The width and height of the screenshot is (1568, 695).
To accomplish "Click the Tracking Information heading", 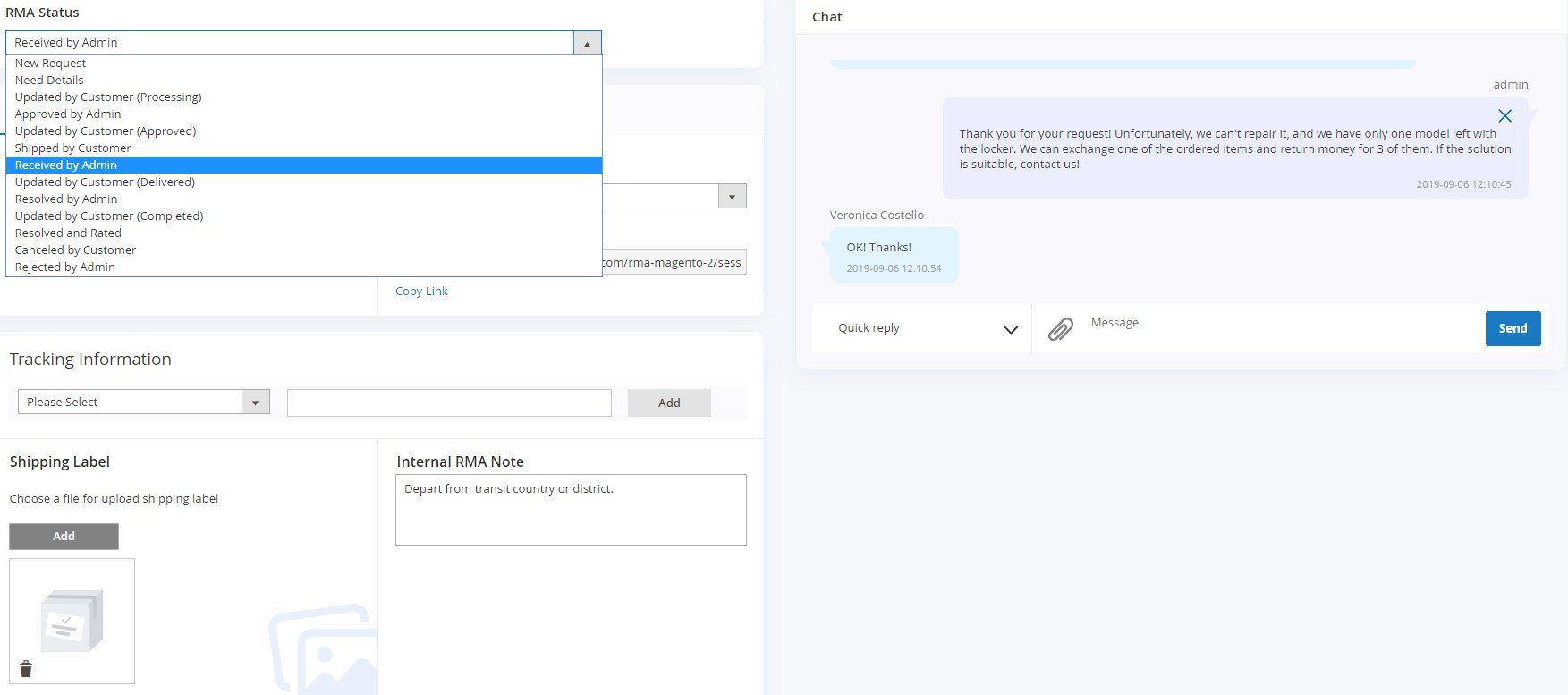I will point(90,360).
